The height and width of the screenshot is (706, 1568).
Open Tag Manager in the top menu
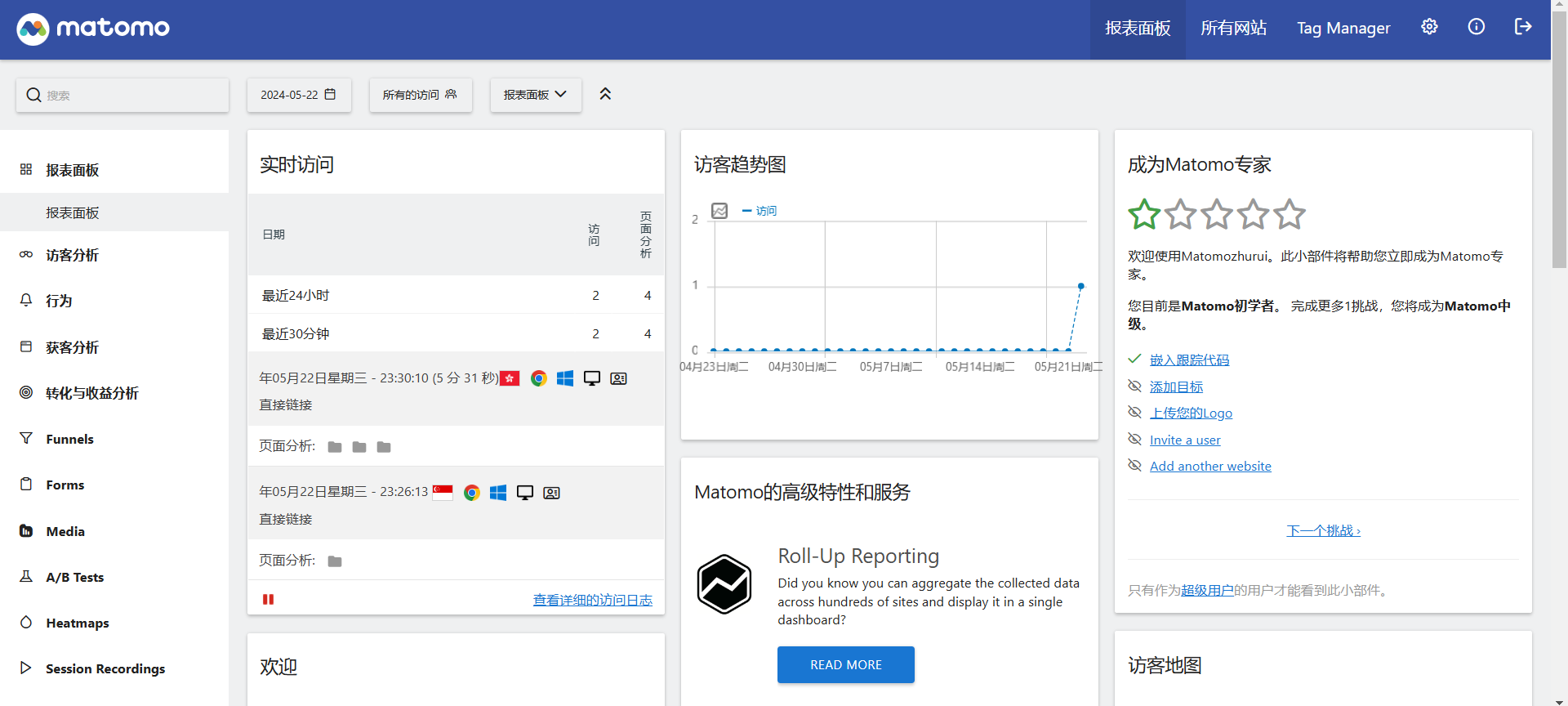[x=1343, y=29]
